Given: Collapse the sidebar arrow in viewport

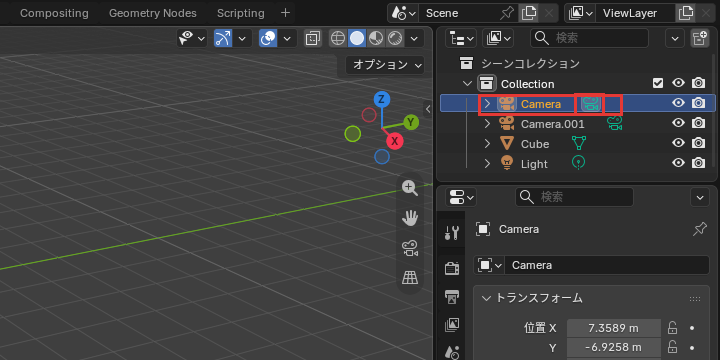Looking at the screenshot, I should pos(428,109).
